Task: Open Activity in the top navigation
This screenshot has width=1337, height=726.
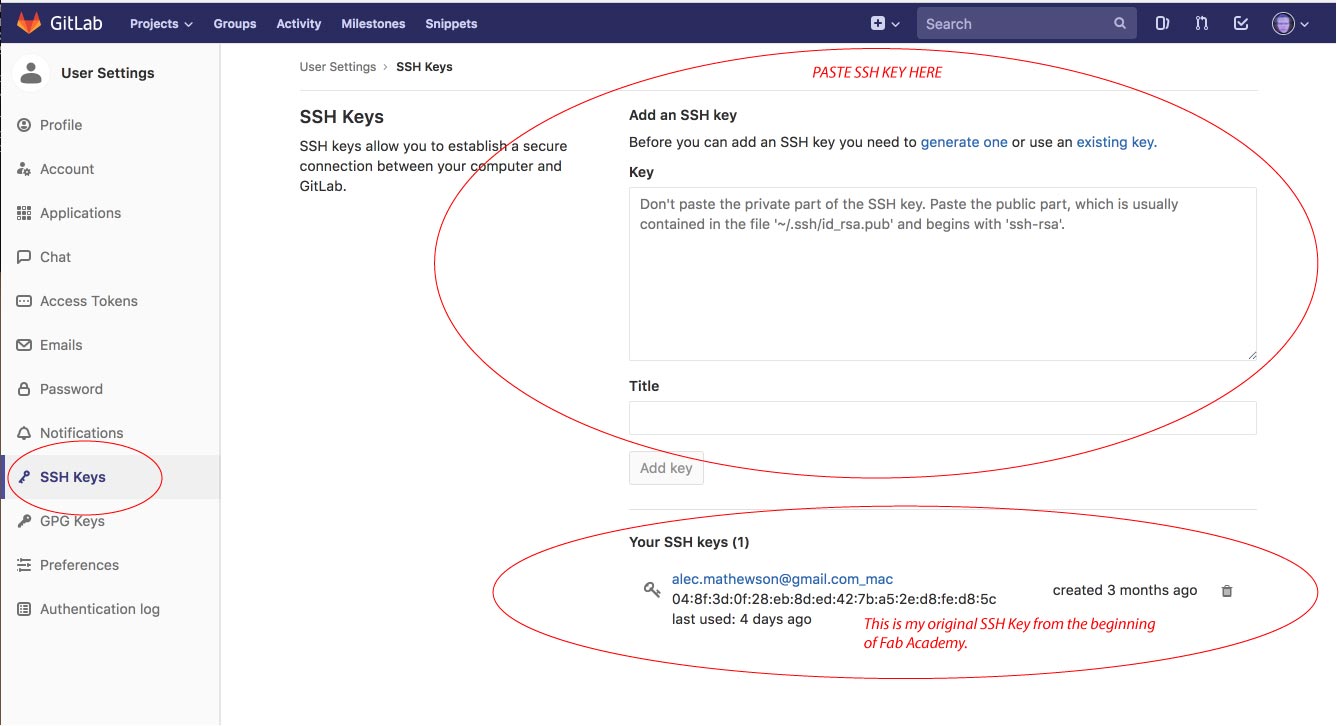Action: point(299,24)
